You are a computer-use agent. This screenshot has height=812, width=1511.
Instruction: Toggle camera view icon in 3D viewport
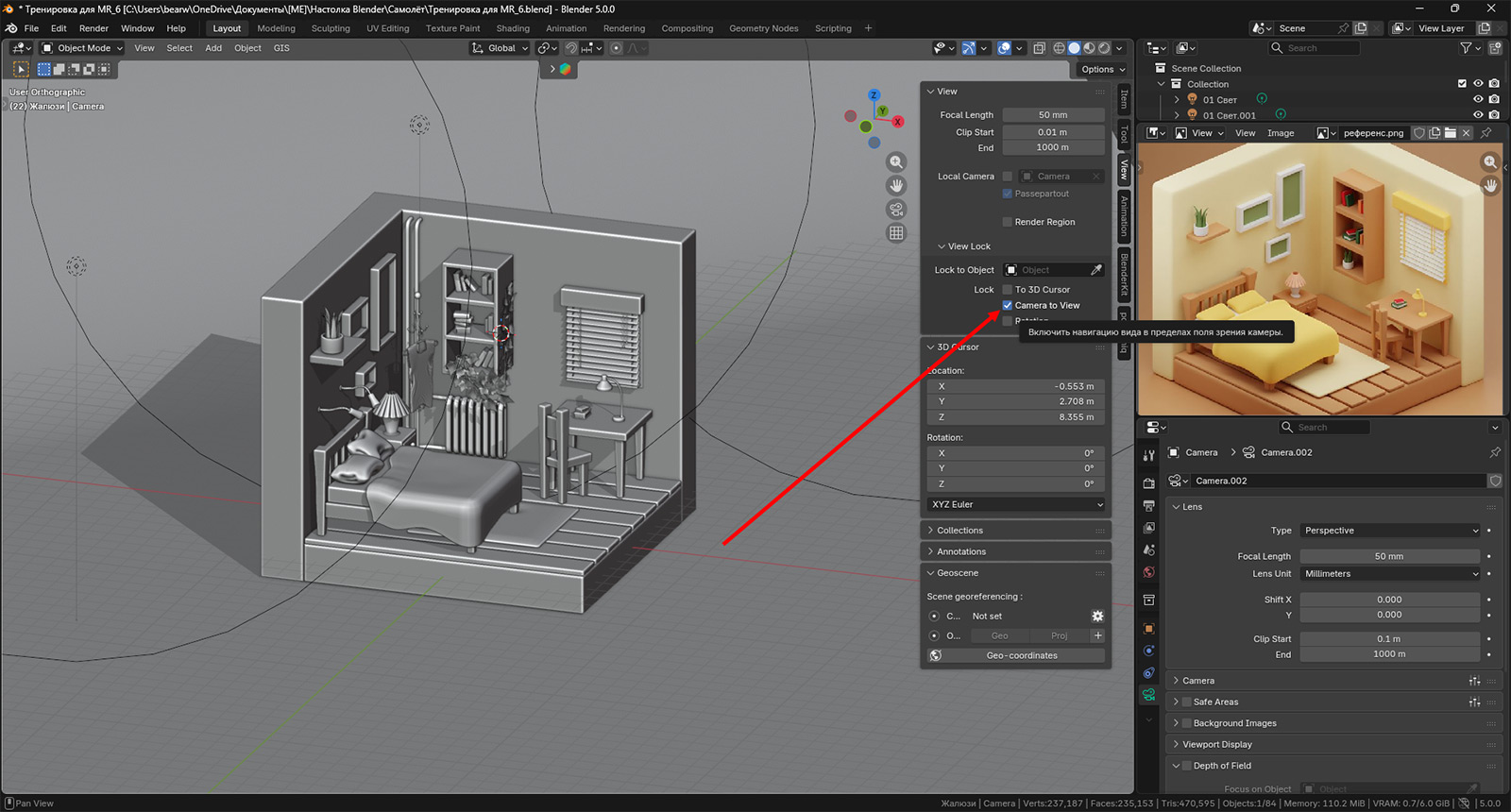tap(896, 210)
